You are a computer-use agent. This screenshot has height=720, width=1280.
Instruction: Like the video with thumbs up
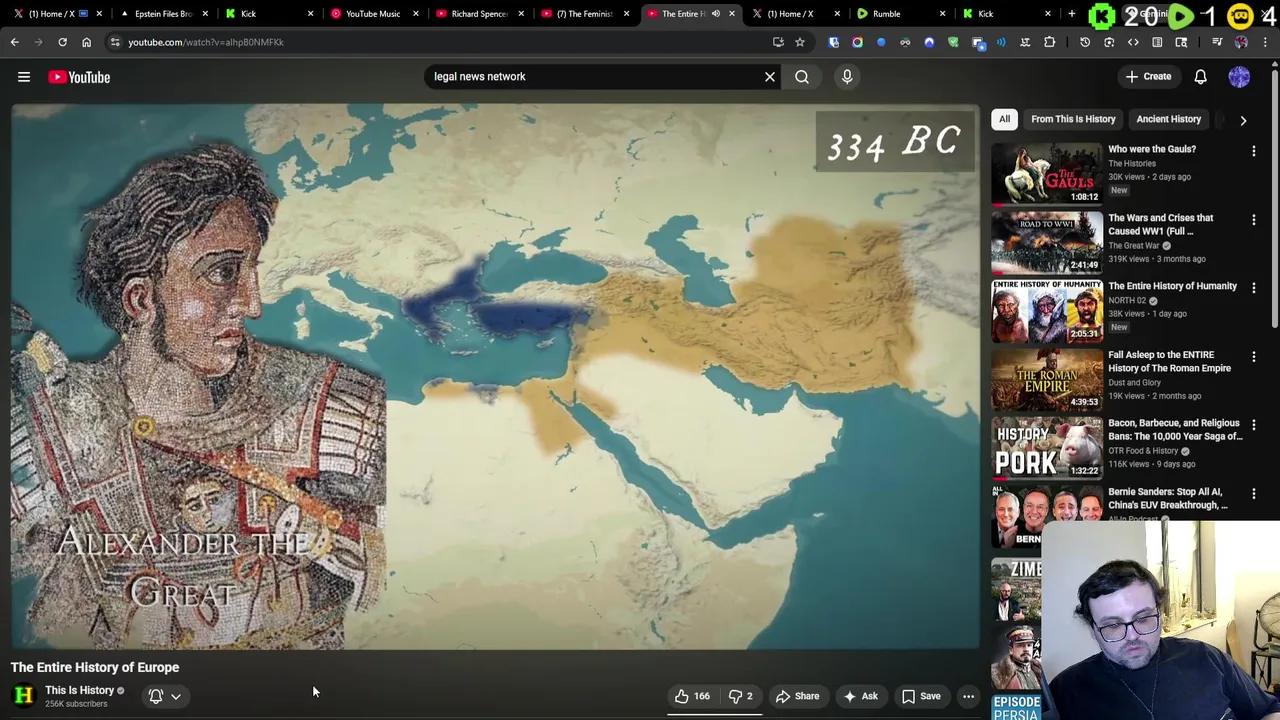tap(692, 696)
